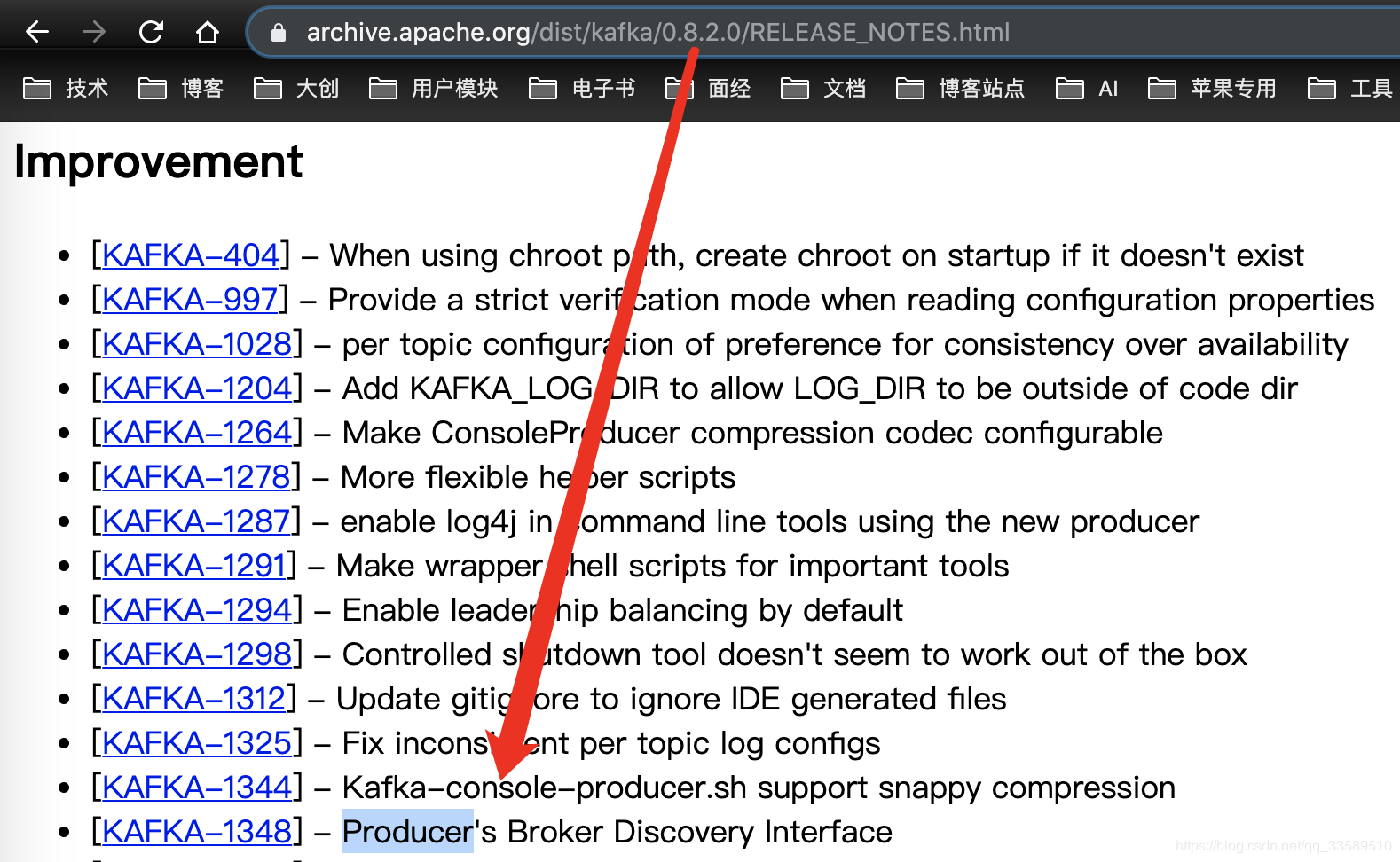This screenshot has width=1400, height=862.
Task: Open the KAFKA-1312 issue link
Action: (194, 699)
